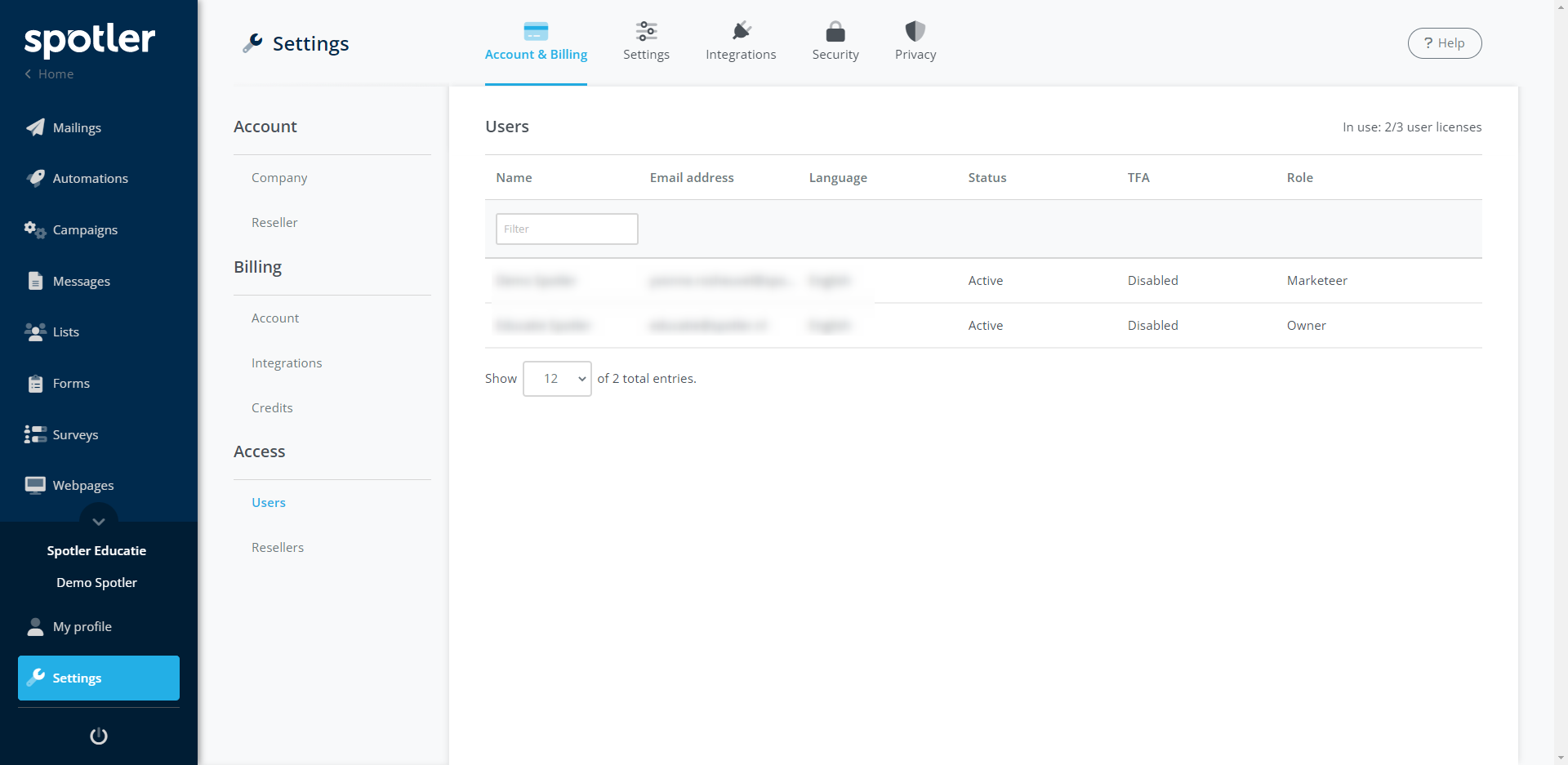Image resolution: width=1568 pixels, height=765 pixels.
Task: Click the page vertical scrollbar
Action: pos(1561,382)
